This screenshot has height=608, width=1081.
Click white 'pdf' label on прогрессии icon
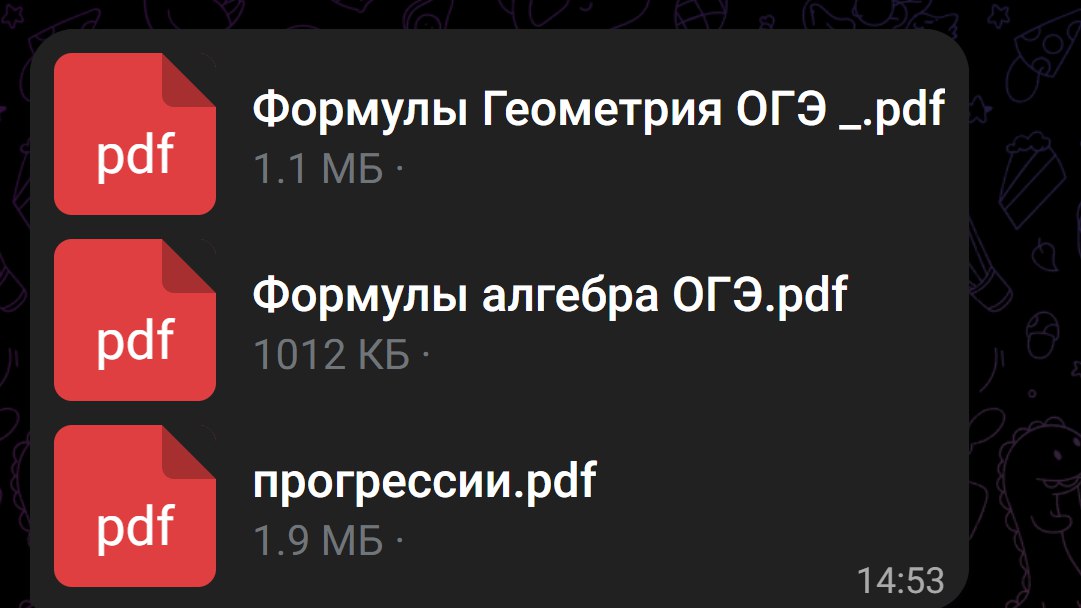pos(134,529)
